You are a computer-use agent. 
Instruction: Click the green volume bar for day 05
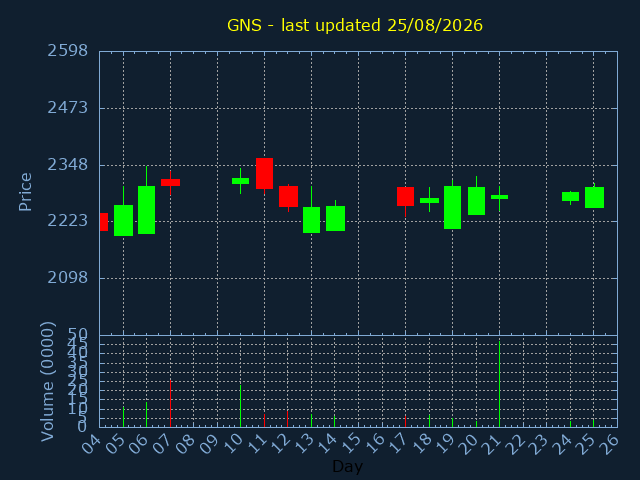(123, 417)
